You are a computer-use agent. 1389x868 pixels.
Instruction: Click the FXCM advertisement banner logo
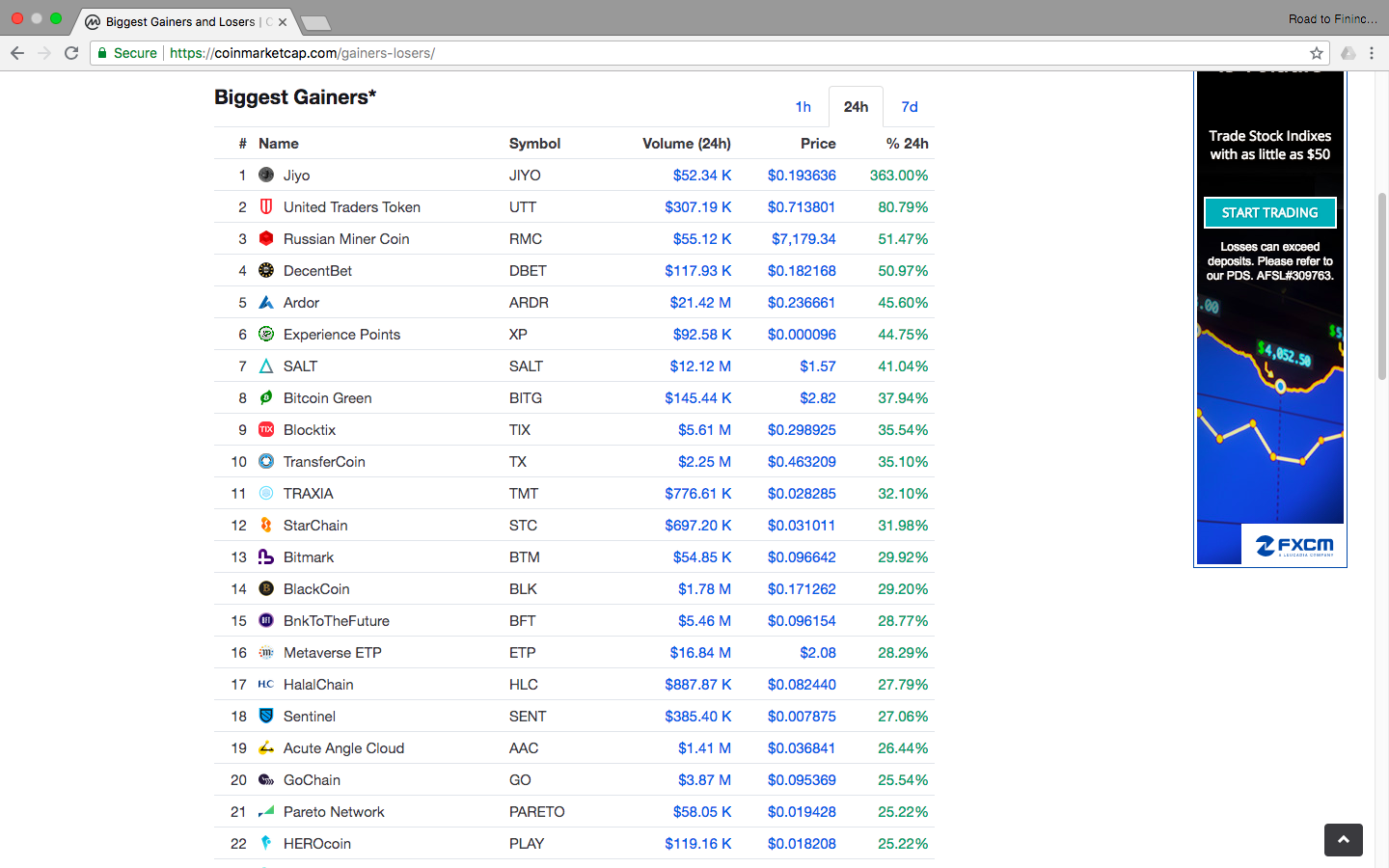(1294, 547)
